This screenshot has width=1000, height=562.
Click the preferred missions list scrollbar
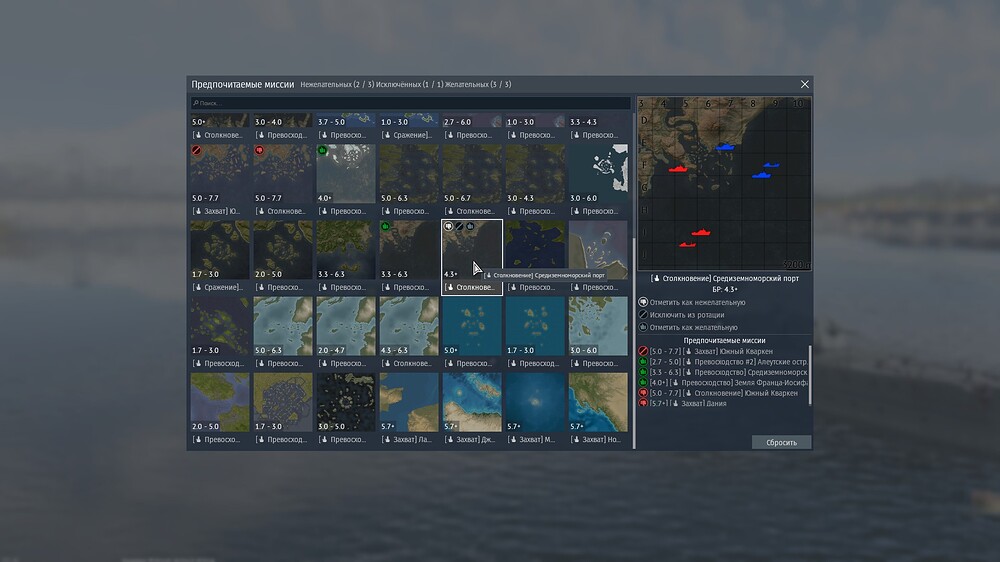coord(811,375)
